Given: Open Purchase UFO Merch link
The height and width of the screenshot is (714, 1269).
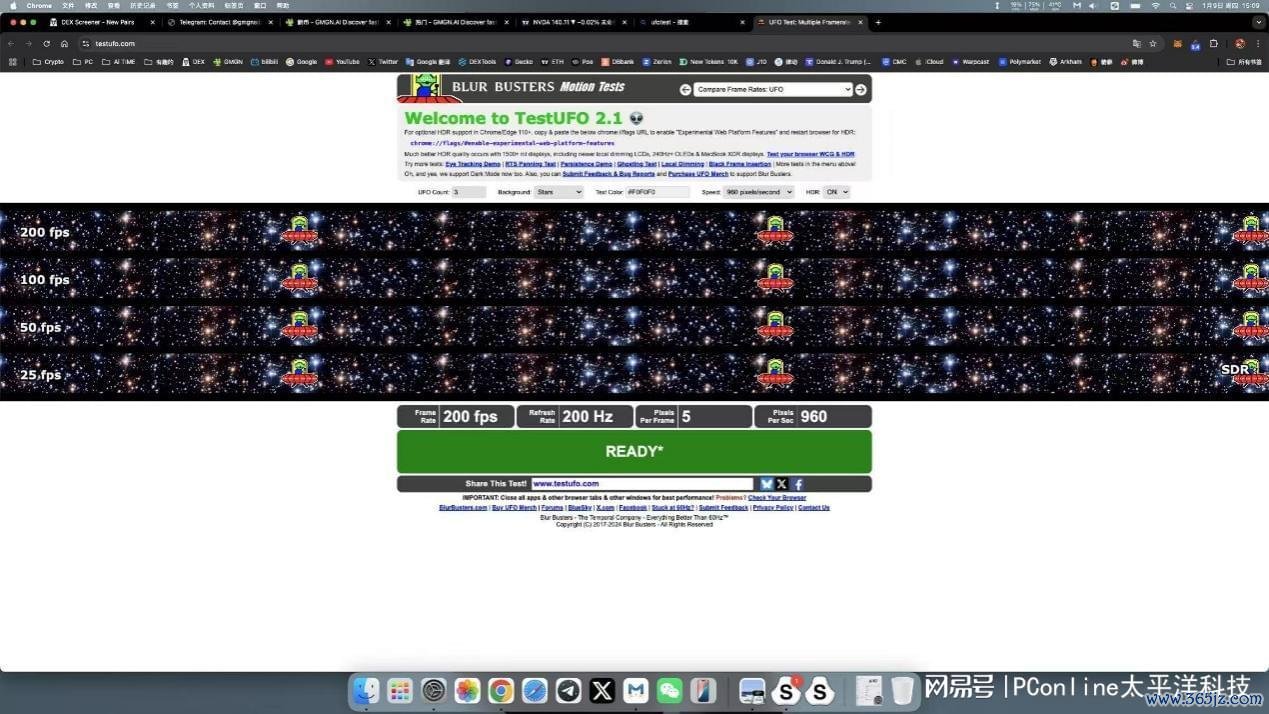Looking at the screenshot, I should click(698, 174).
